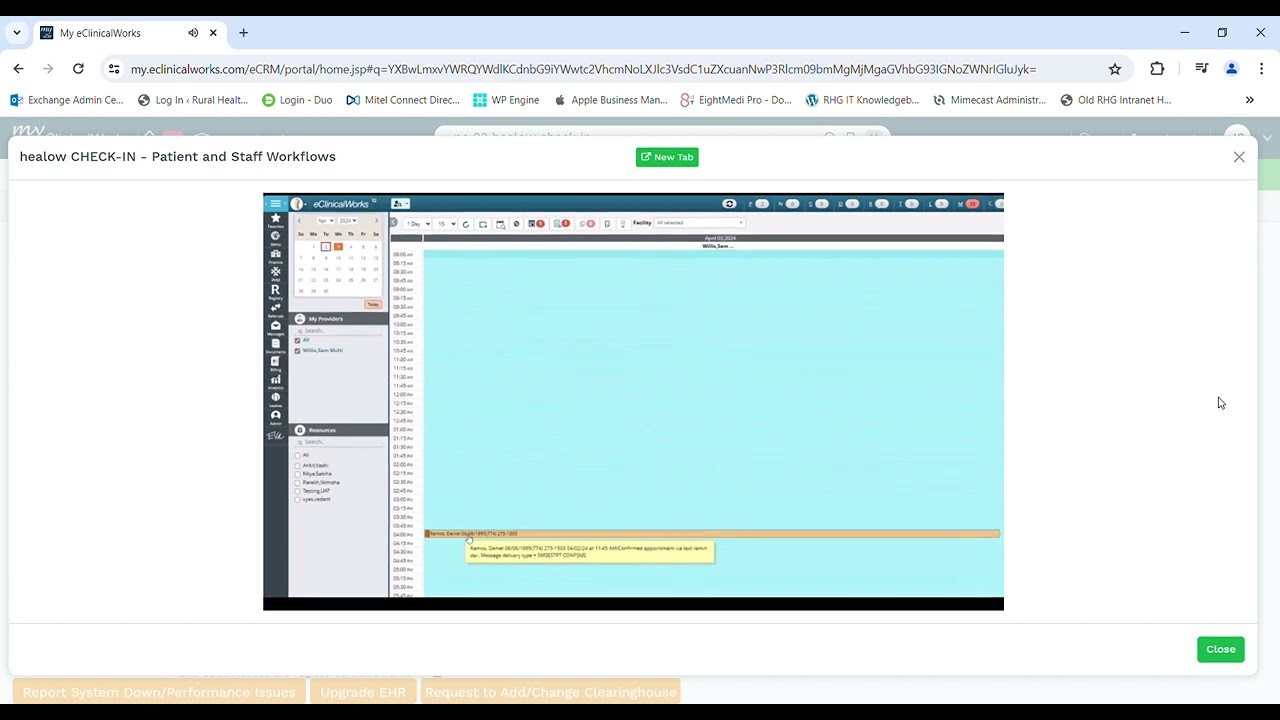1280x720 pixels.
Task: Open the PHM snowflake icon
Action: (275, 273)
